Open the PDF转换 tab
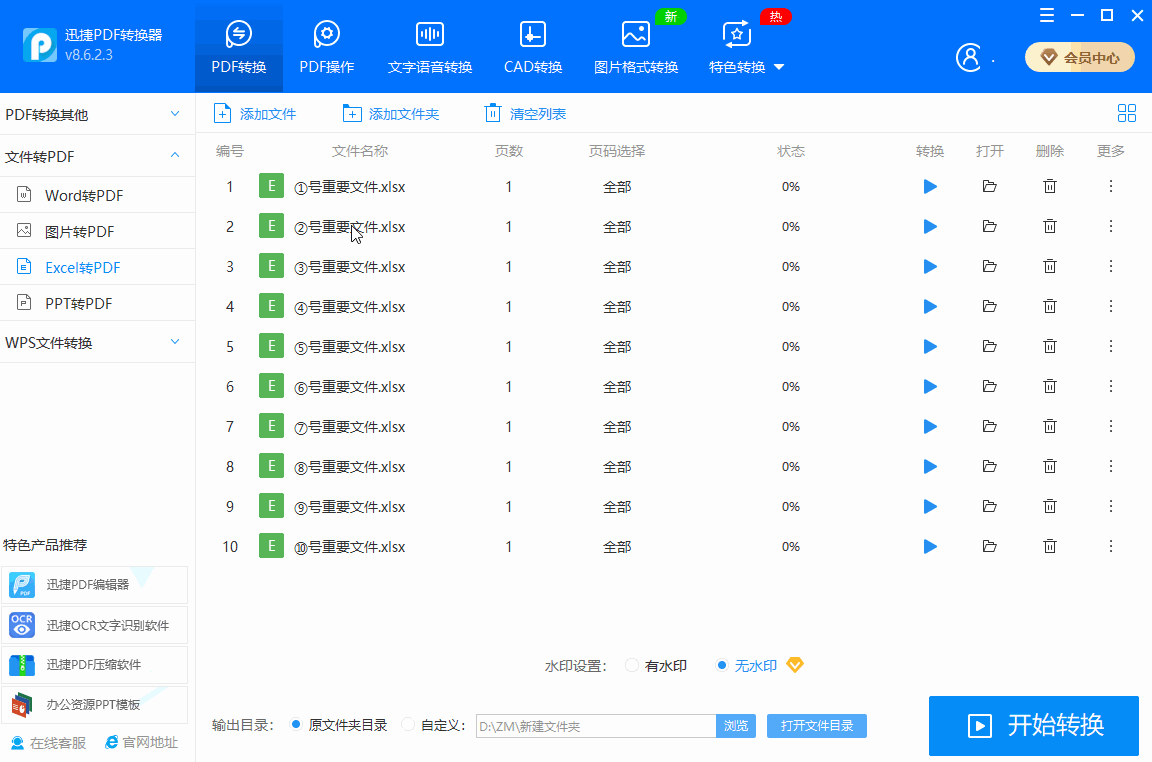The width and height of the screenshot is (1152, 762). coord(239,48)
